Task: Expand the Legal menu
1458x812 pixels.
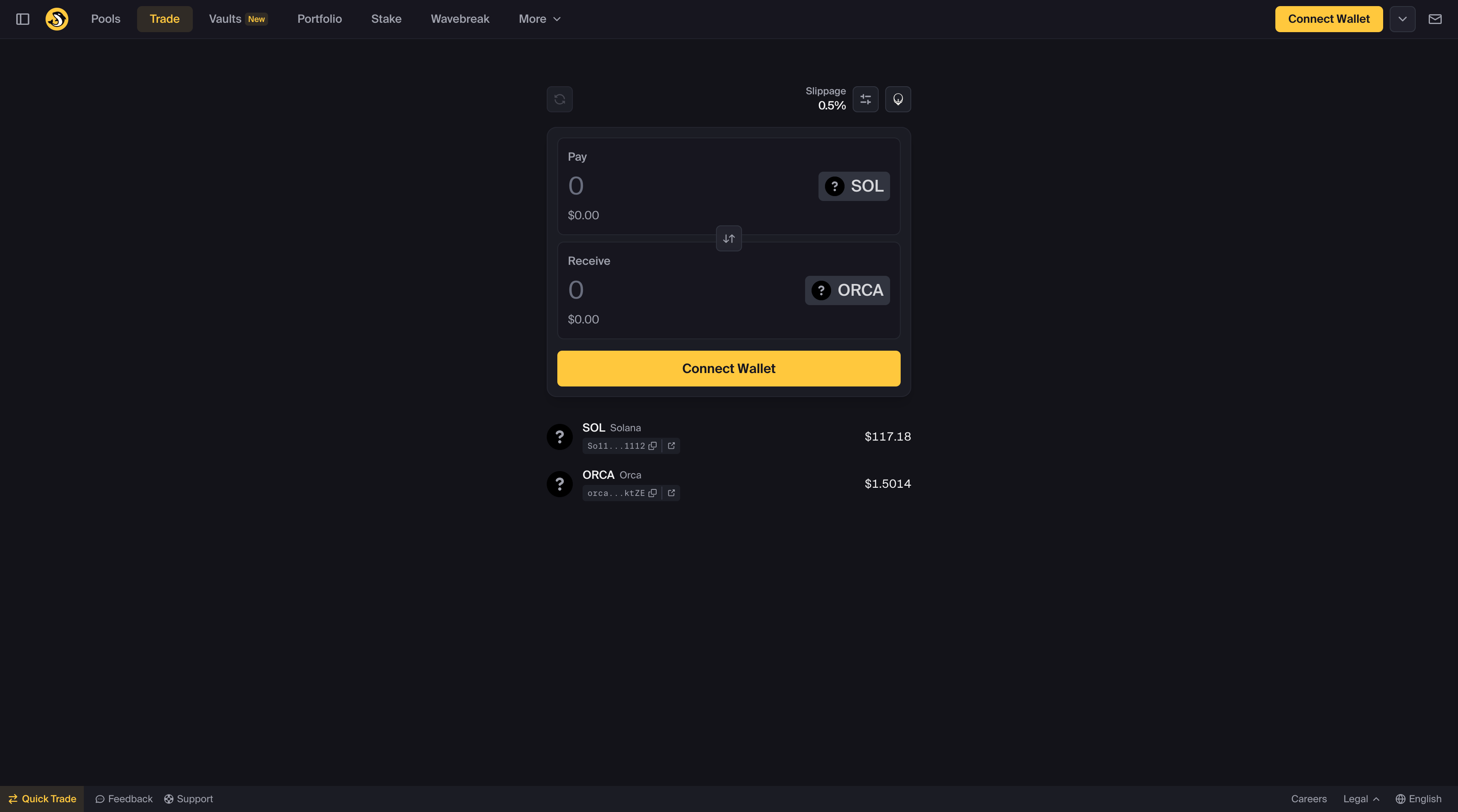Action: 1361,799
